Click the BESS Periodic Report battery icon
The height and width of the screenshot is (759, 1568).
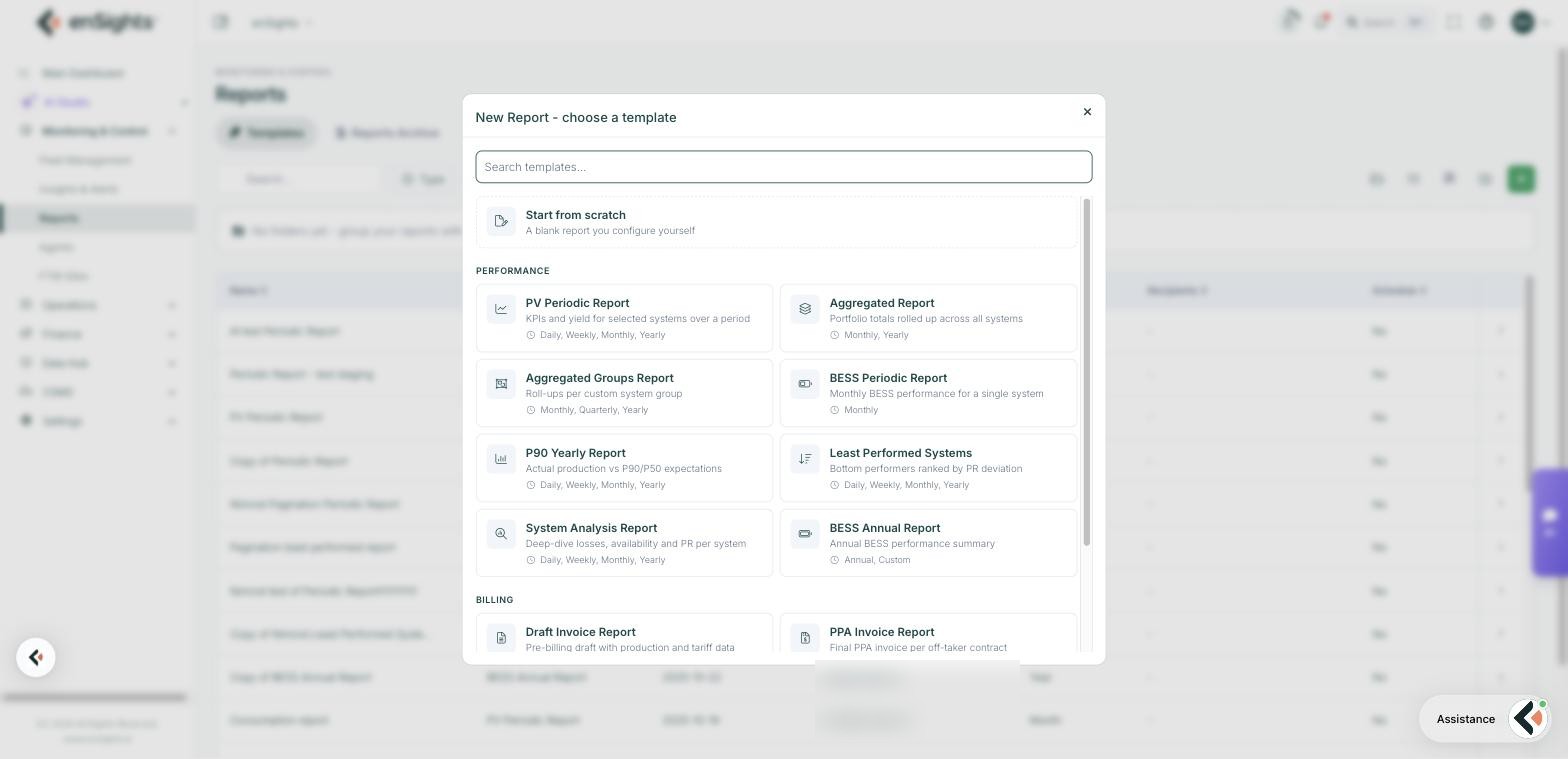pyautogui.click(x=805, y=384)
